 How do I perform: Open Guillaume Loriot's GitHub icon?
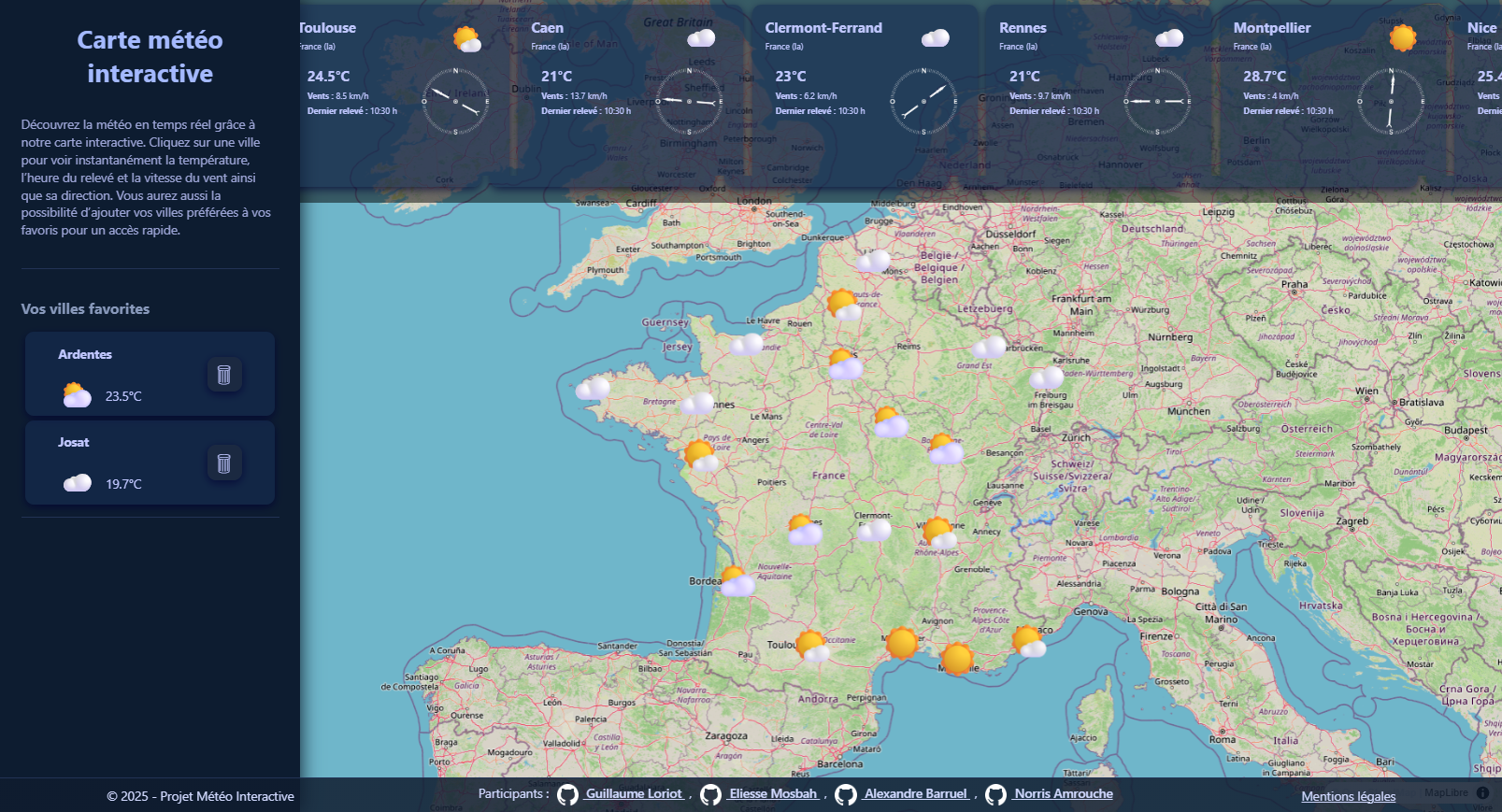coord(567,794)
